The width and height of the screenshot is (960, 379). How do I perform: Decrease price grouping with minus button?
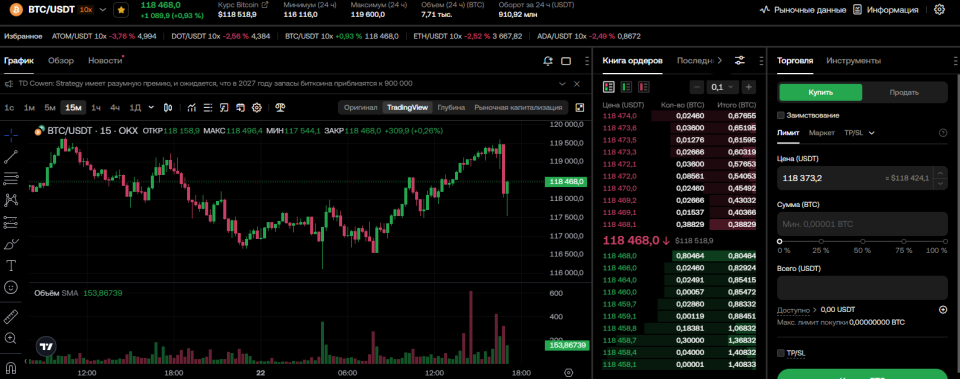(x=697, y=87)
